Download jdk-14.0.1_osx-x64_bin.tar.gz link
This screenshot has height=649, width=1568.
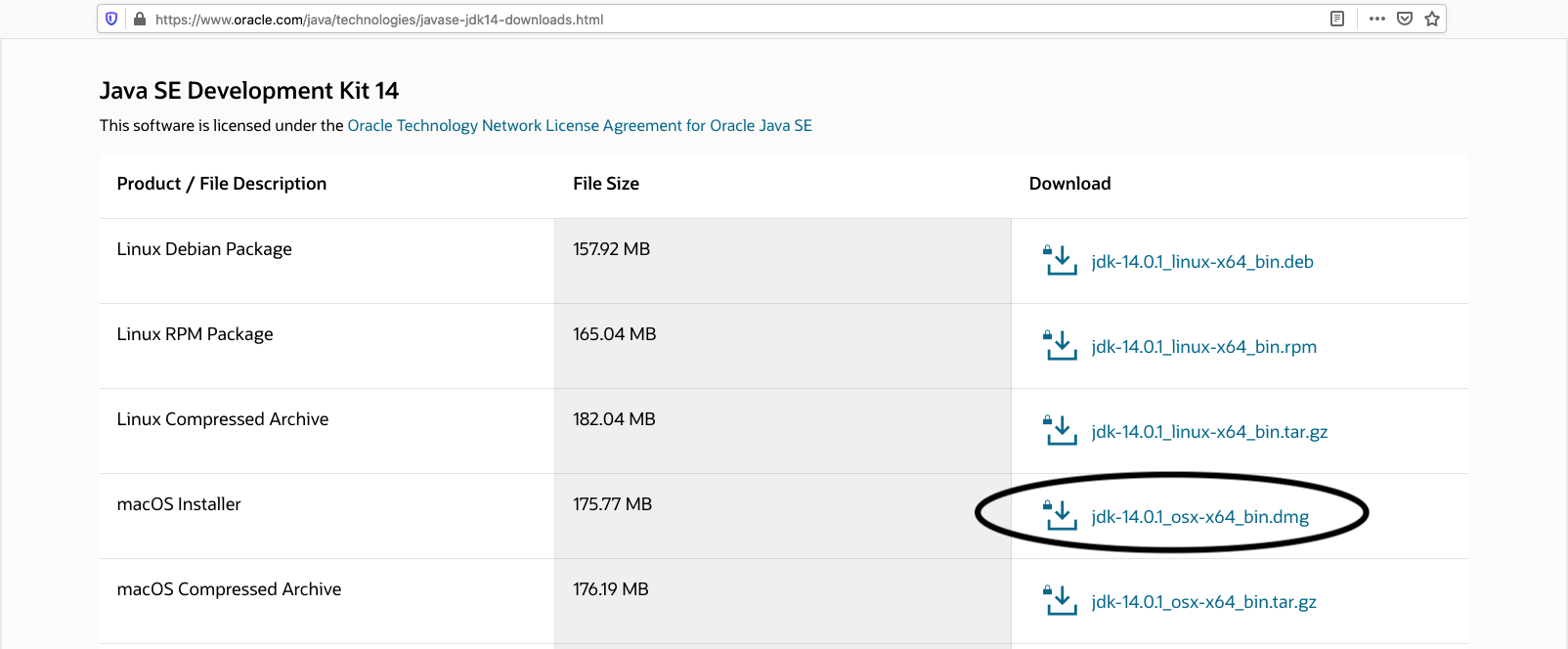[1203, 602]
